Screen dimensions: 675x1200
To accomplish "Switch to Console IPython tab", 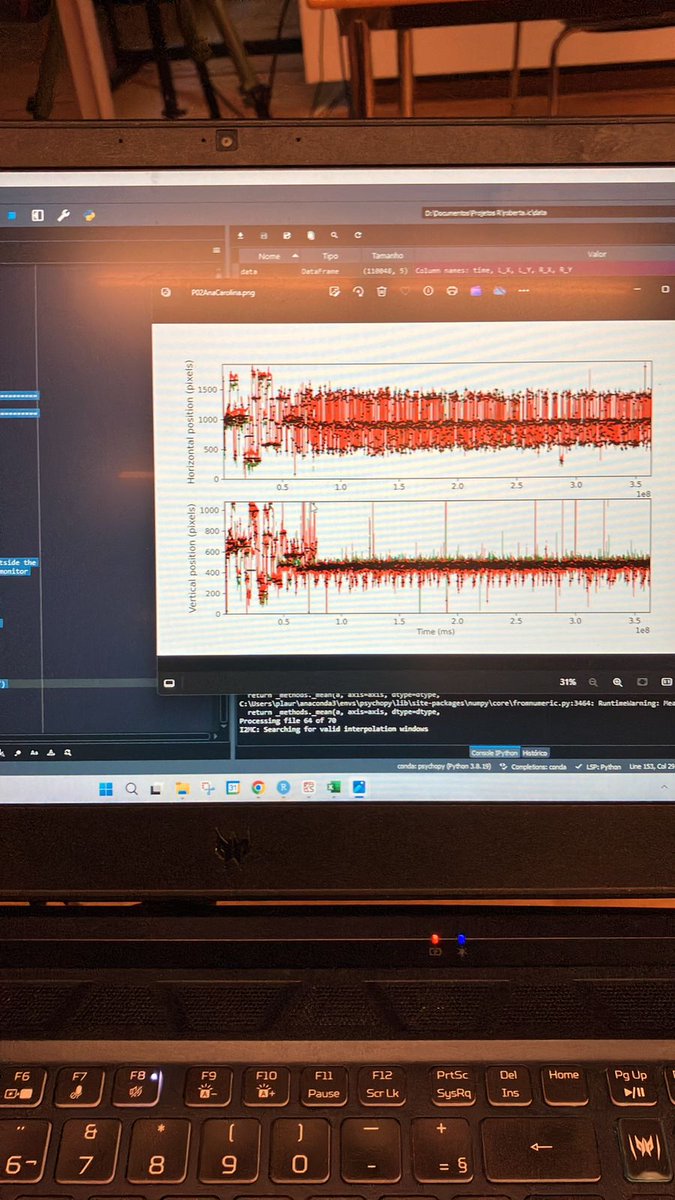I will coord(494,752).
